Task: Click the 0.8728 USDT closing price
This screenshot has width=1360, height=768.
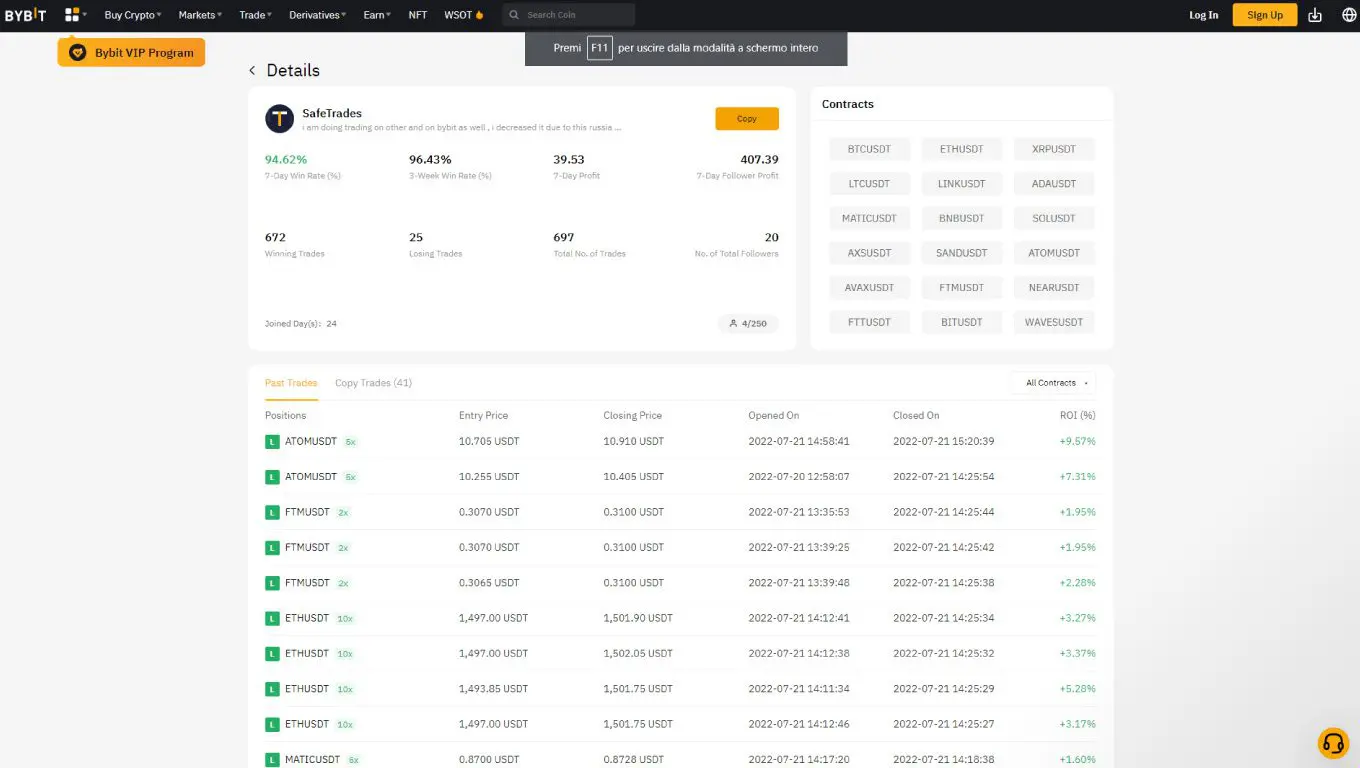Action: (x=633, y=760)
